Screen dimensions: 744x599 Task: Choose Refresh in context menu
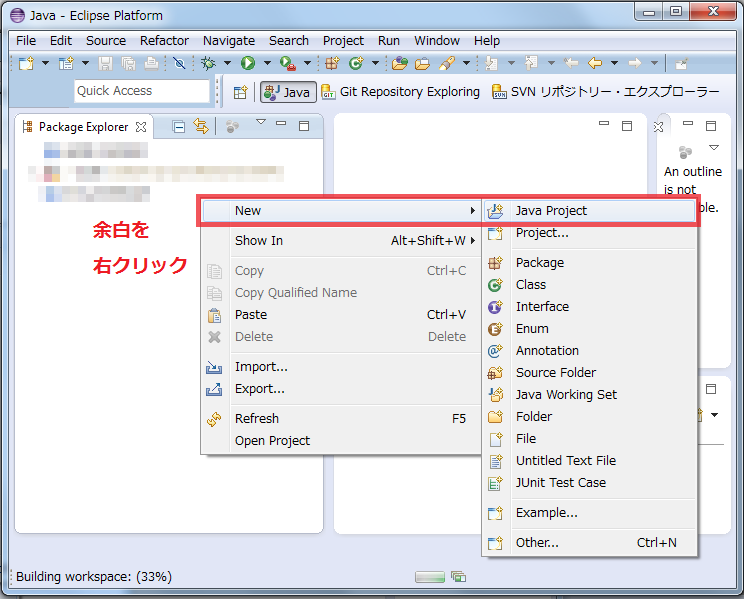pos(341,419)
